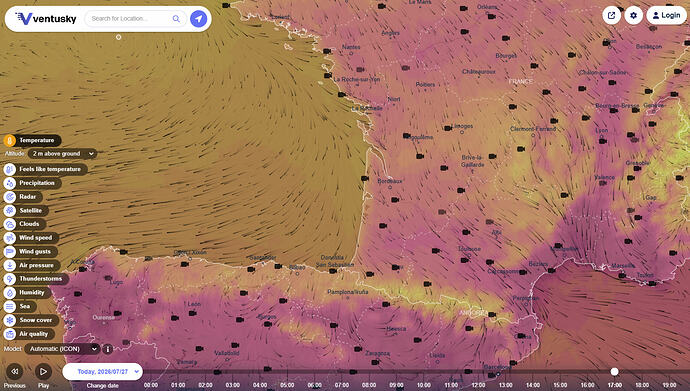Click the timeline slider handle at 17:00
Screen dimensions: 690x391
tap(614, 372)
